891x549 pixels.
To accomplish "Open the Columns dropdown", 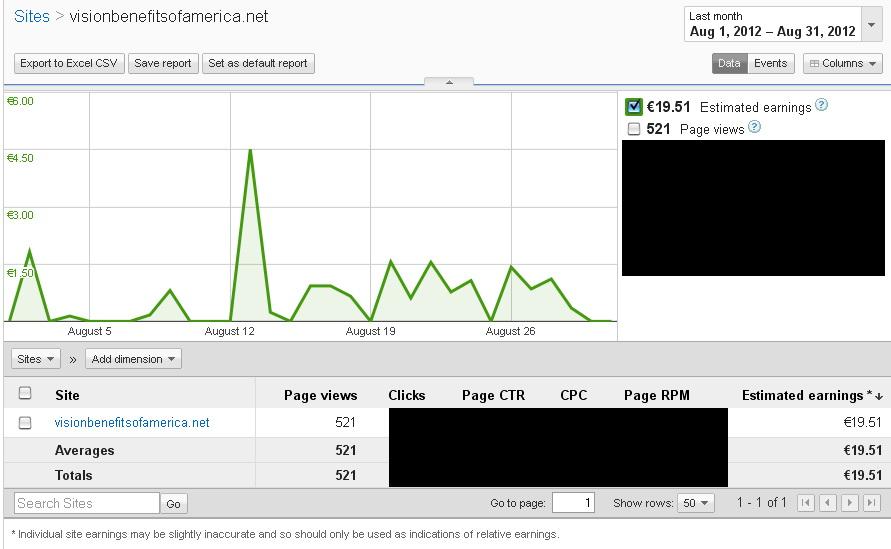I will pyautogui.click(x=843, y=63).
